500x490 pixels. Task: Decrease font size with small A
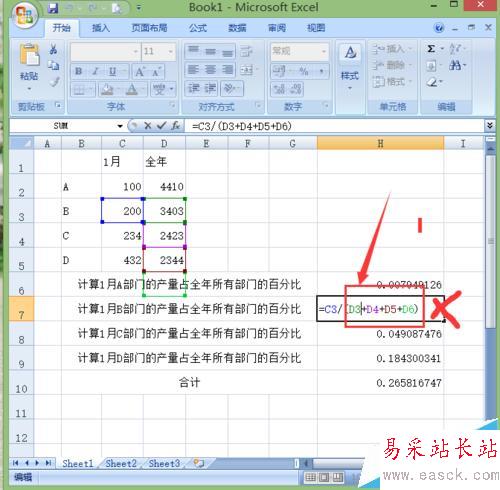(156, 71)
